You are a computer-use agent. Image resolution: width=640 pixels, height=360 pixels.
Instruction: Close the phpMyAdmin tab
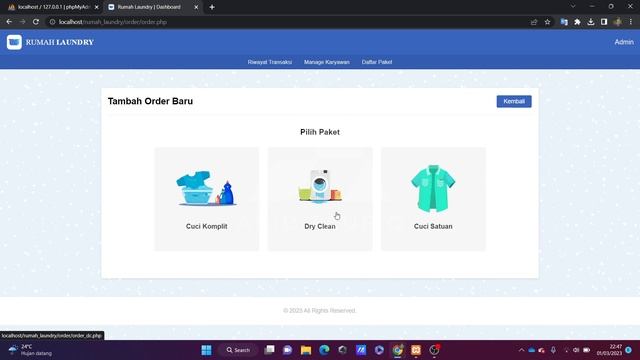tap(96, 7)
